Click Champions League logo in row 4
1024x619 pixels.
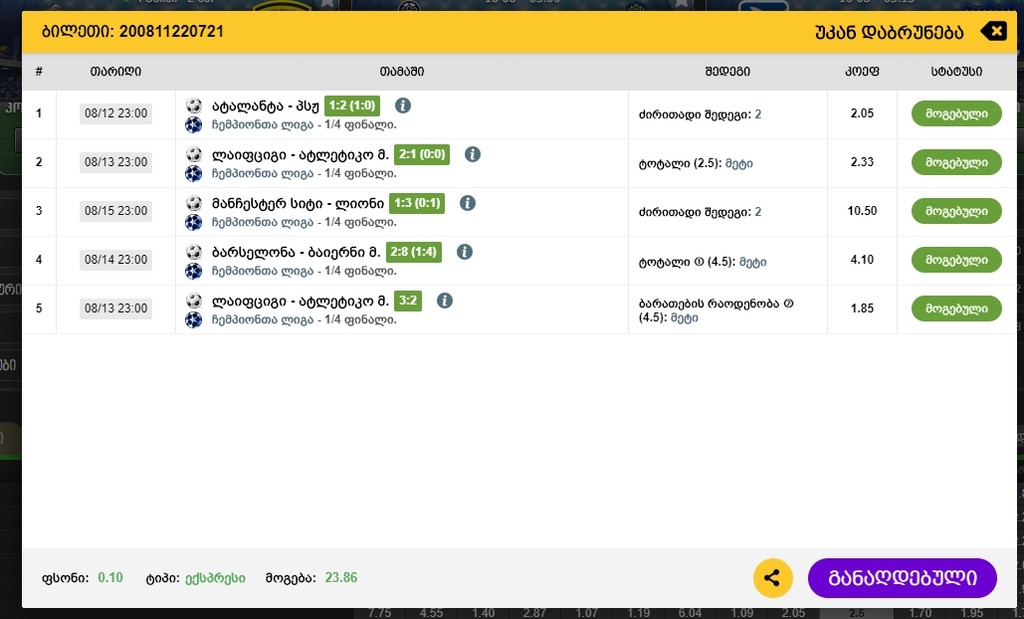pyautogui.click(x=193, y=271)
